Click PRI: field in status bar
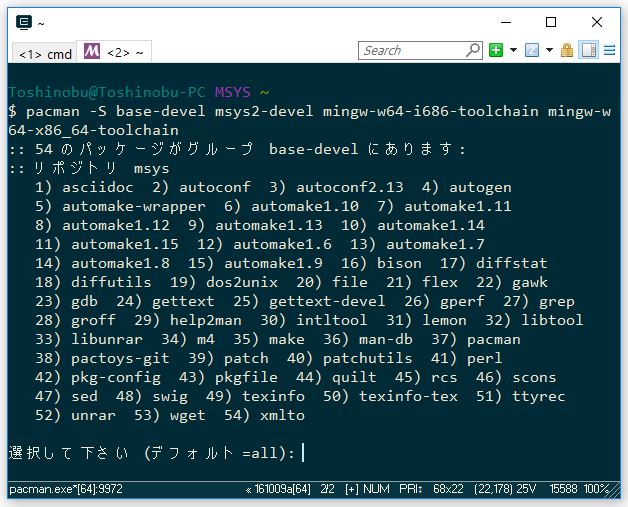This screenshot has width=628, height=507. tap(411, 489)
